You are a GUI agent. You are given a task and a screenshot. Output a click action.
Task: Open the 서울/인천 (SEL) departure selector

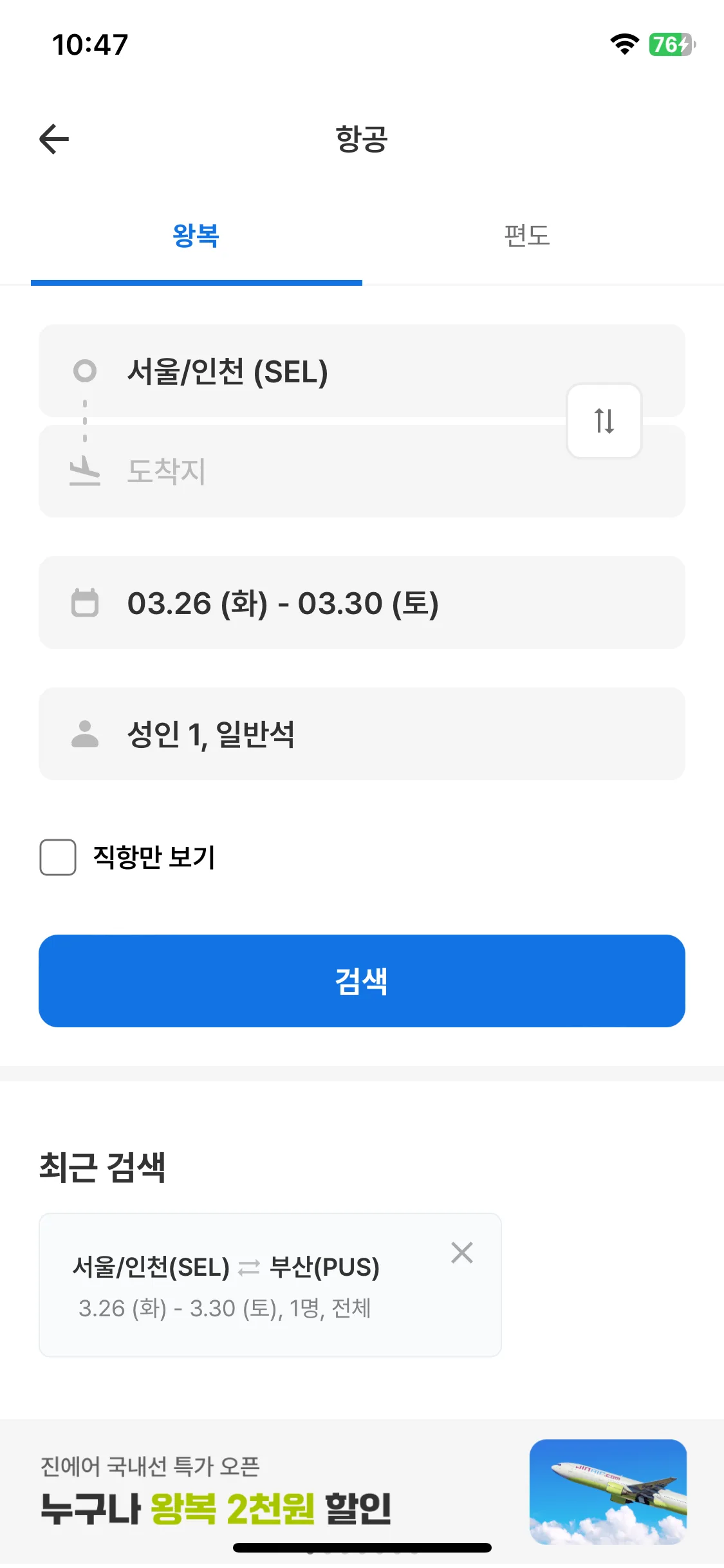coord(362,371)
